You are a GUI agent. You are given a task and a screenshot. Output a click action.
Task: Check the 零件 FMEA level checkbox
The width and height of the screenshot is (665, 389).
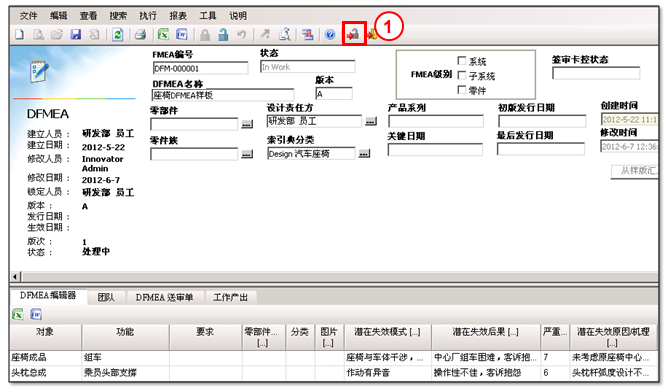[462, 90]
